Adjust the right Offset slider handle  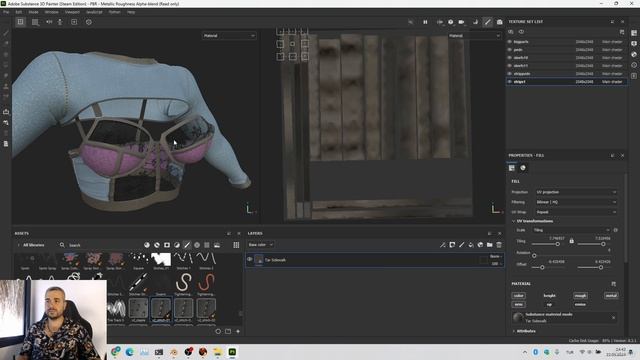pos(601,267)
